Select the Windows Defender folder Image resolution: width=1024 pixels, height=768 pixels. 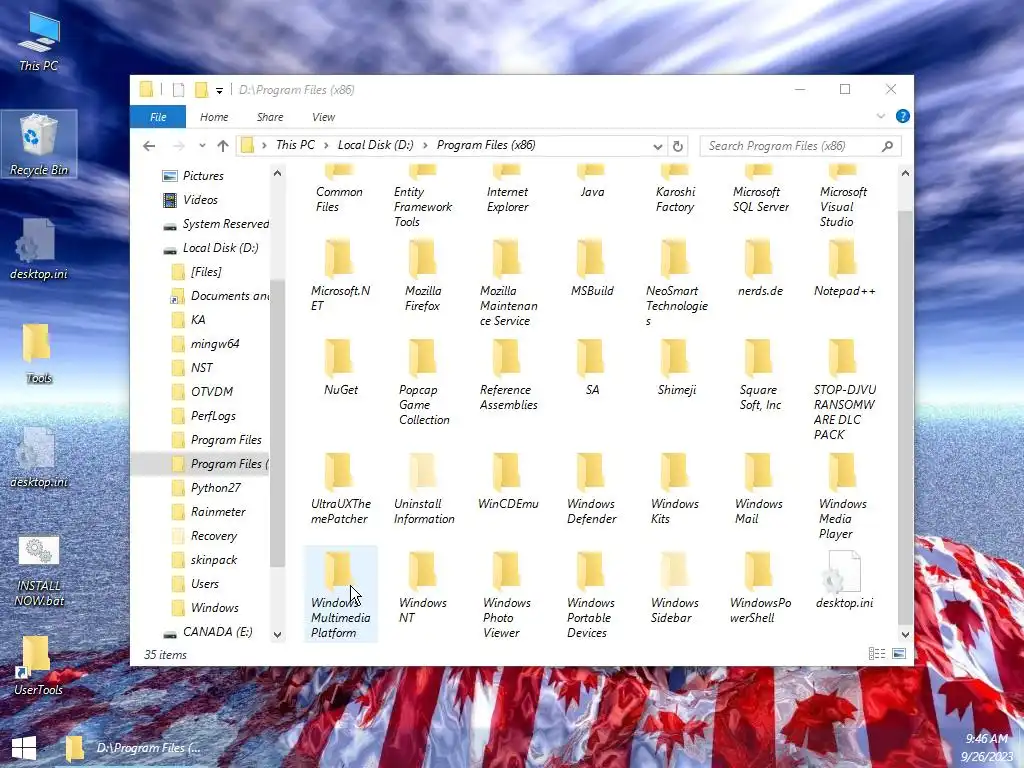(591, 488)
